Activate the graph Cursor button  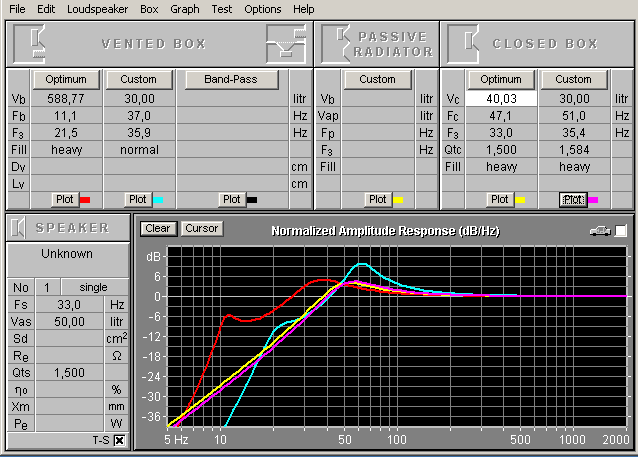(x=202, y=228)
